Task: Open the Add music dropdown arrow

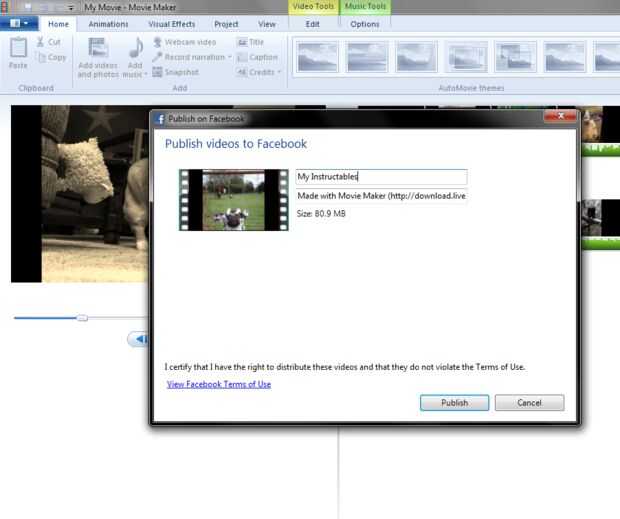Action: (x=146, y=74)
